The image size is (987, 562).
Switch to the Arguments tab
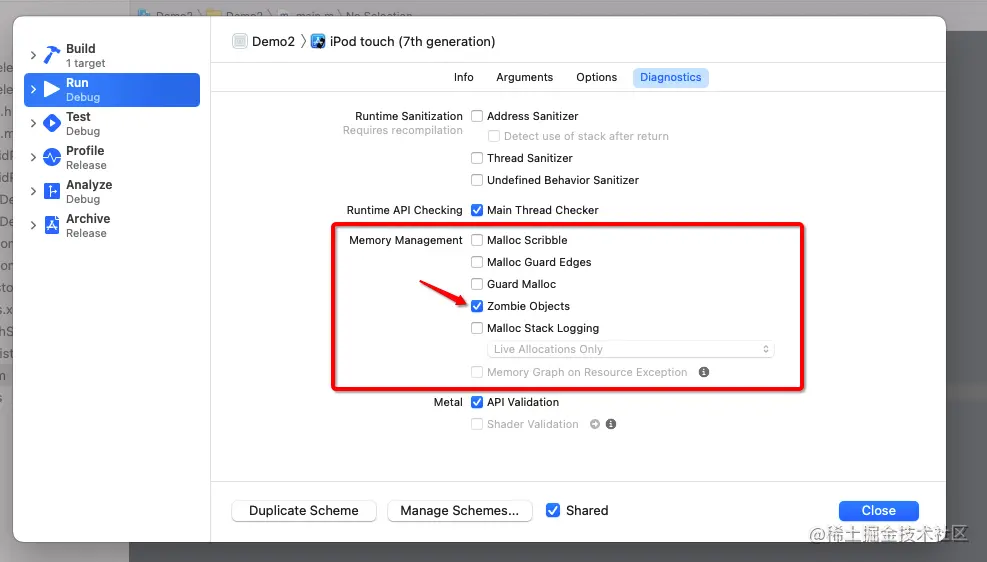[524, 77]
